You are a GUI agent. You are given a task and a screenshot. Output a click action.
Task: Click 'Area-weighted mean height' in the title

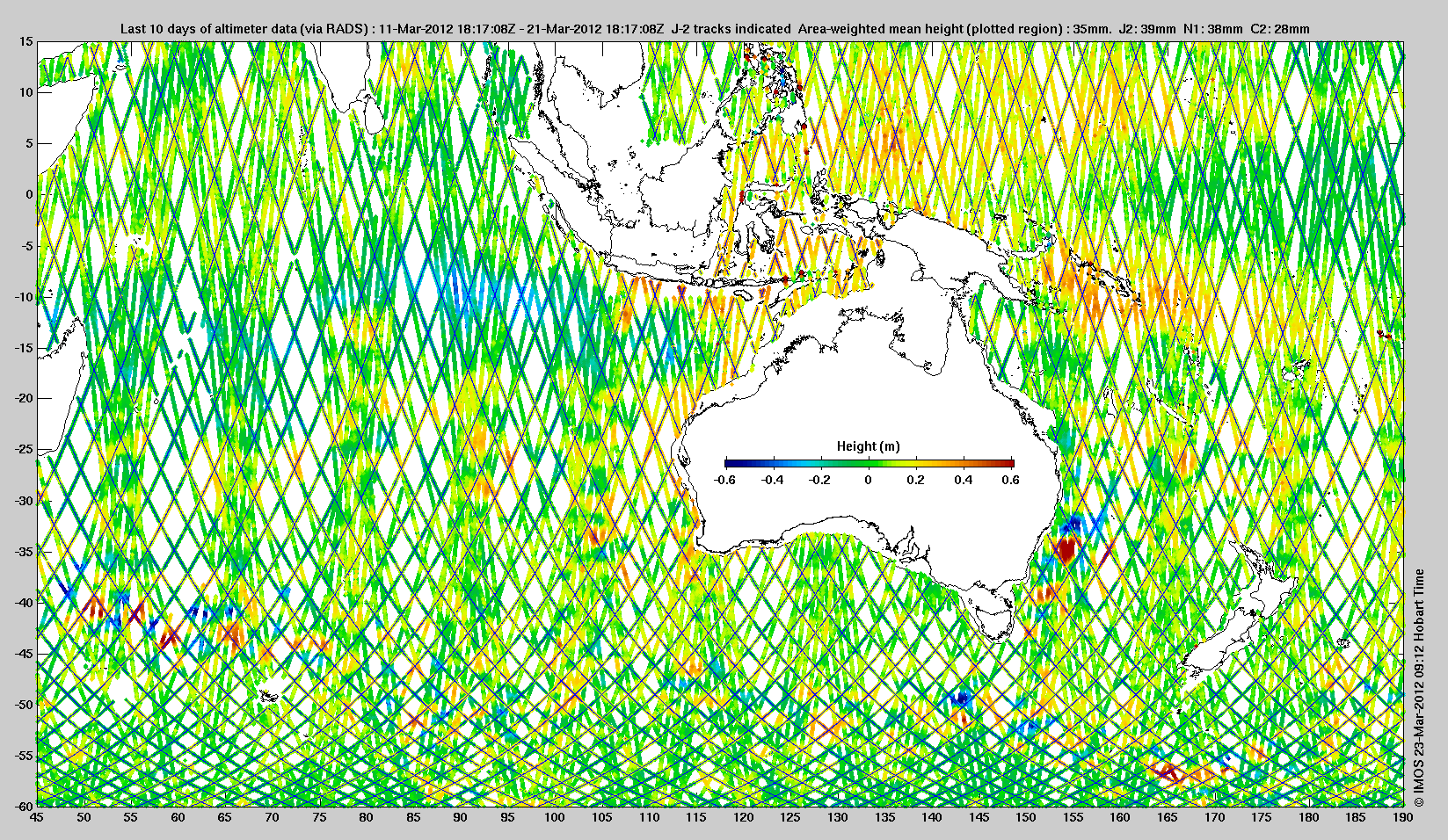(x=880, y=29)
